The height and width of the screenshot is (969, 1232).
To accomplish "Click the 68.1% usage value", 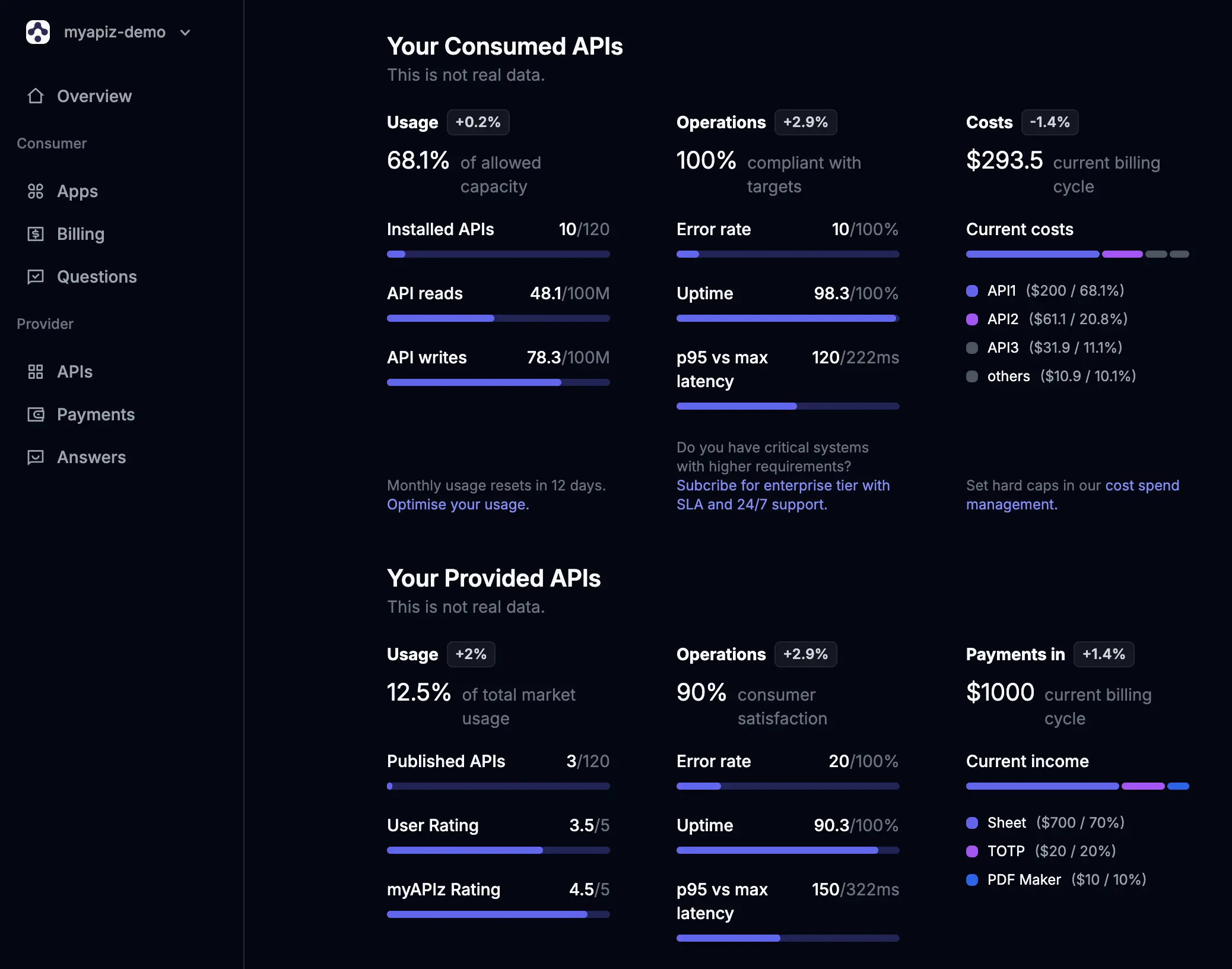I will tap(418, 160).
